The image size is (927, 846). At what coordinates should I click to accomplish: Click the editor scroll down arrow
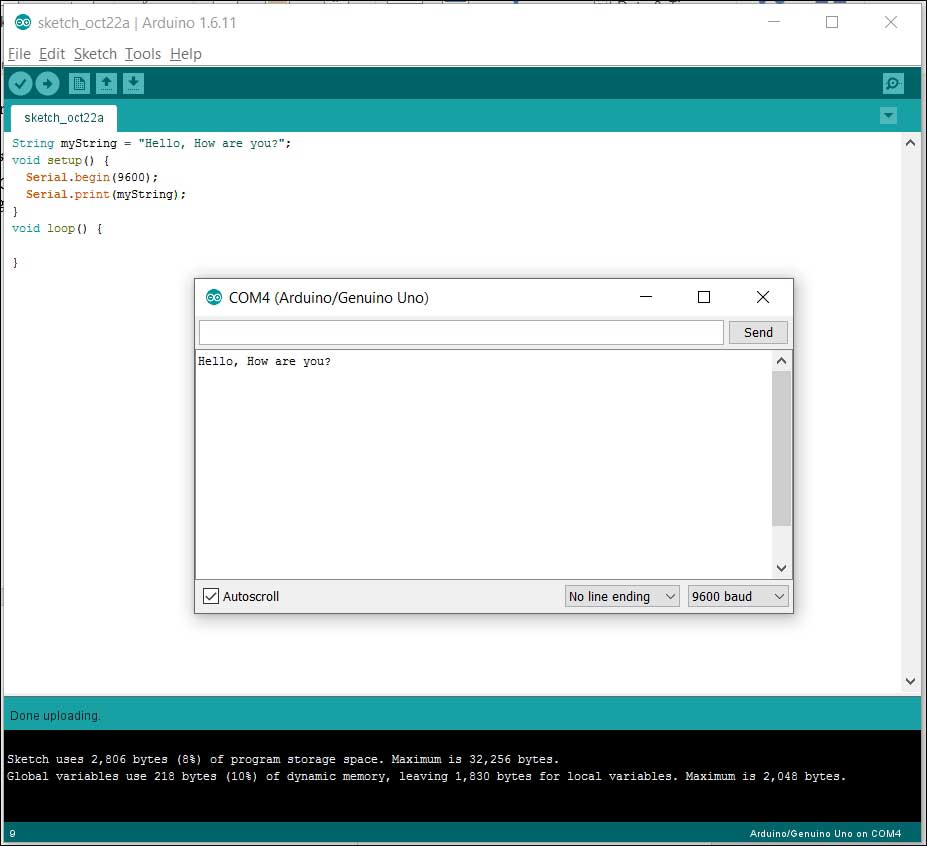[910, 681]
